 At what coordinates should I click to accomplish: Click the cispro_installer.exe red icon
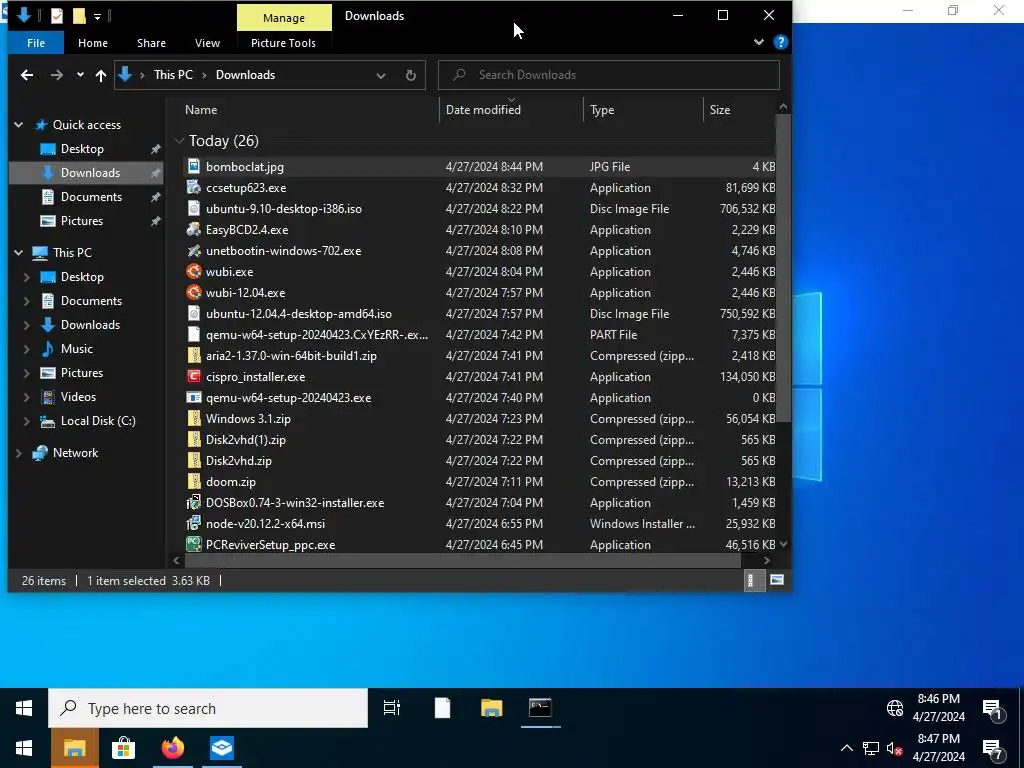[x=193, y=376]
